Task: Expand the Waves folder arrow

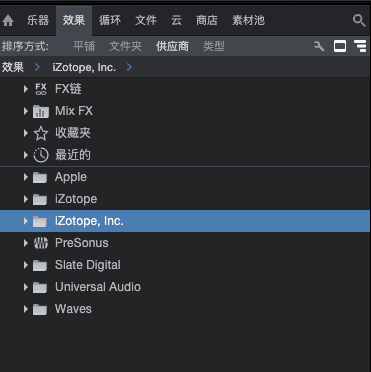Action: 25,309
